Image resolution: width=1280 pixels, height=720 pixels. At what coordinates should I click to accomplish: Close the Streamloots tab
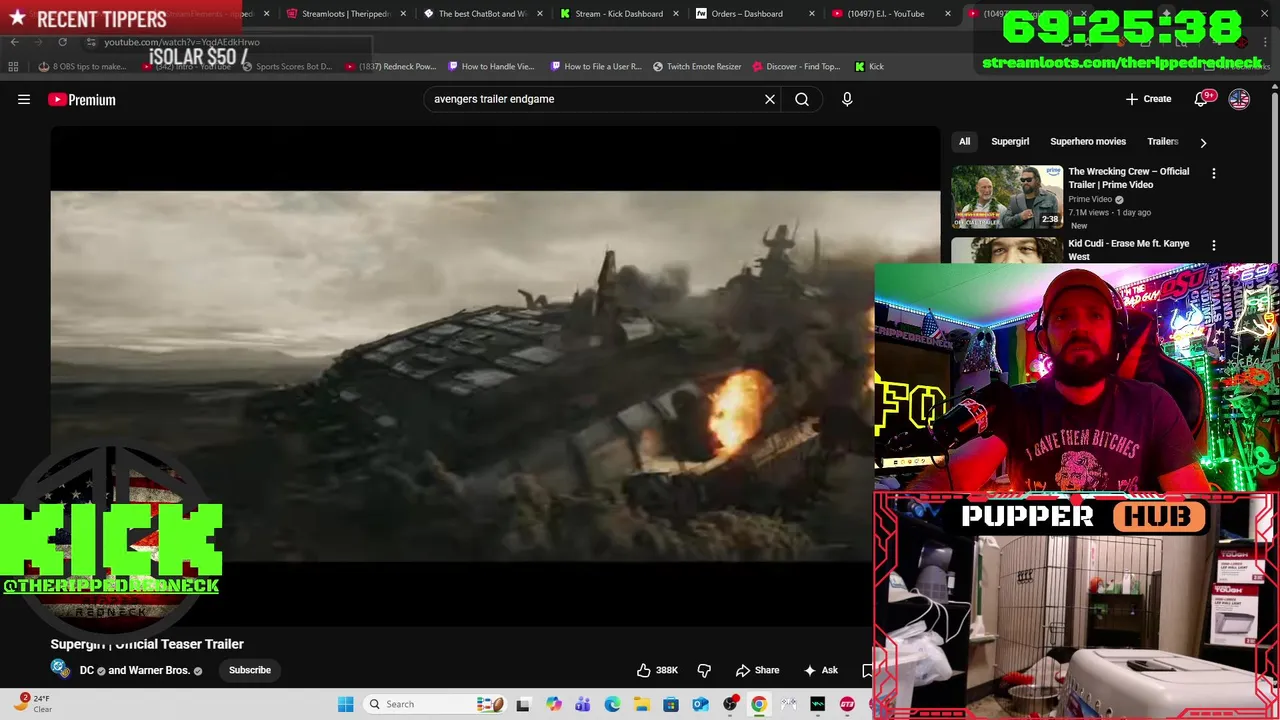[403, 14]
